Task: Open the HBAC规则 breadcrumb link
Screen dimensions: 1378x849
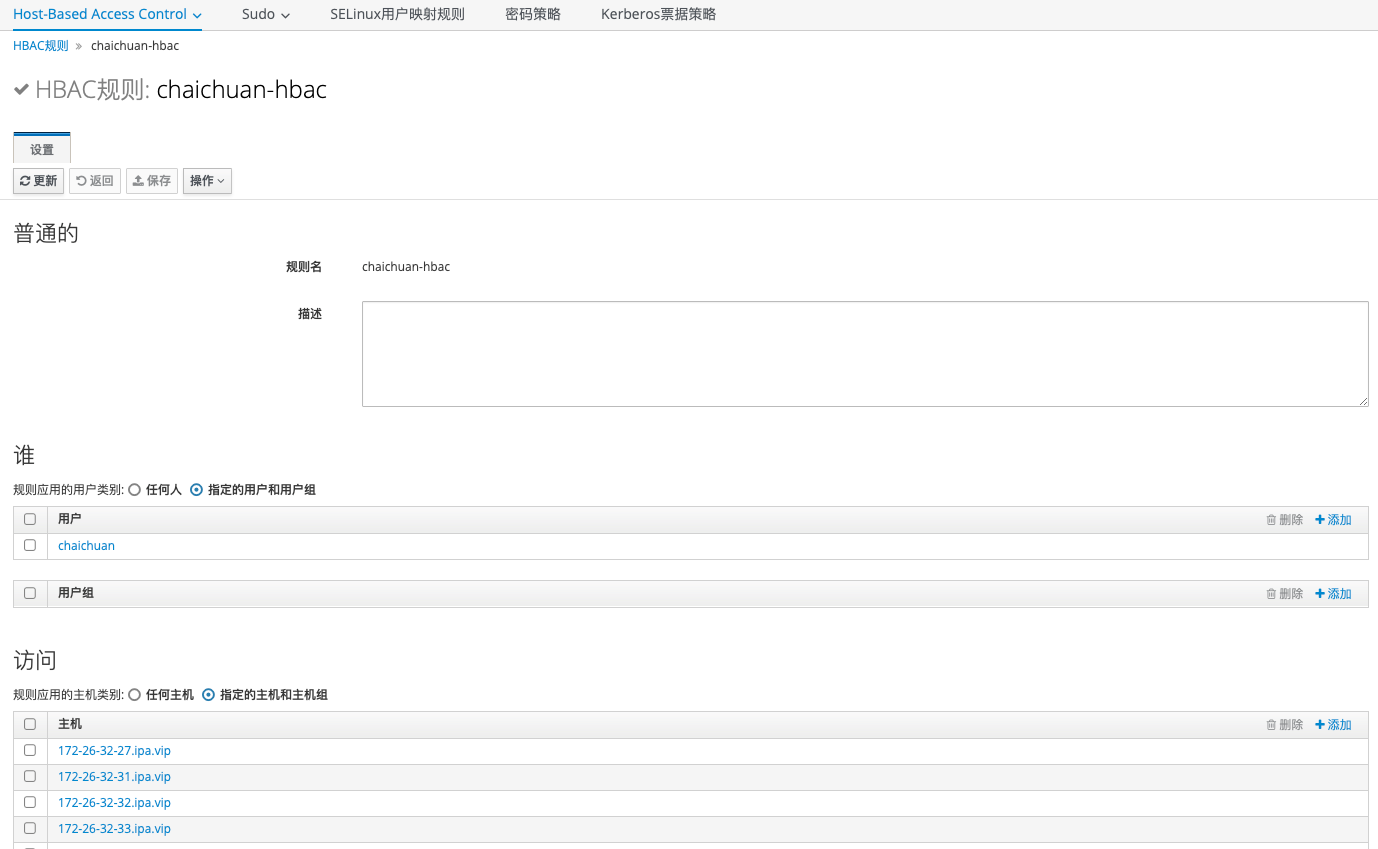Action: point(41,46)
